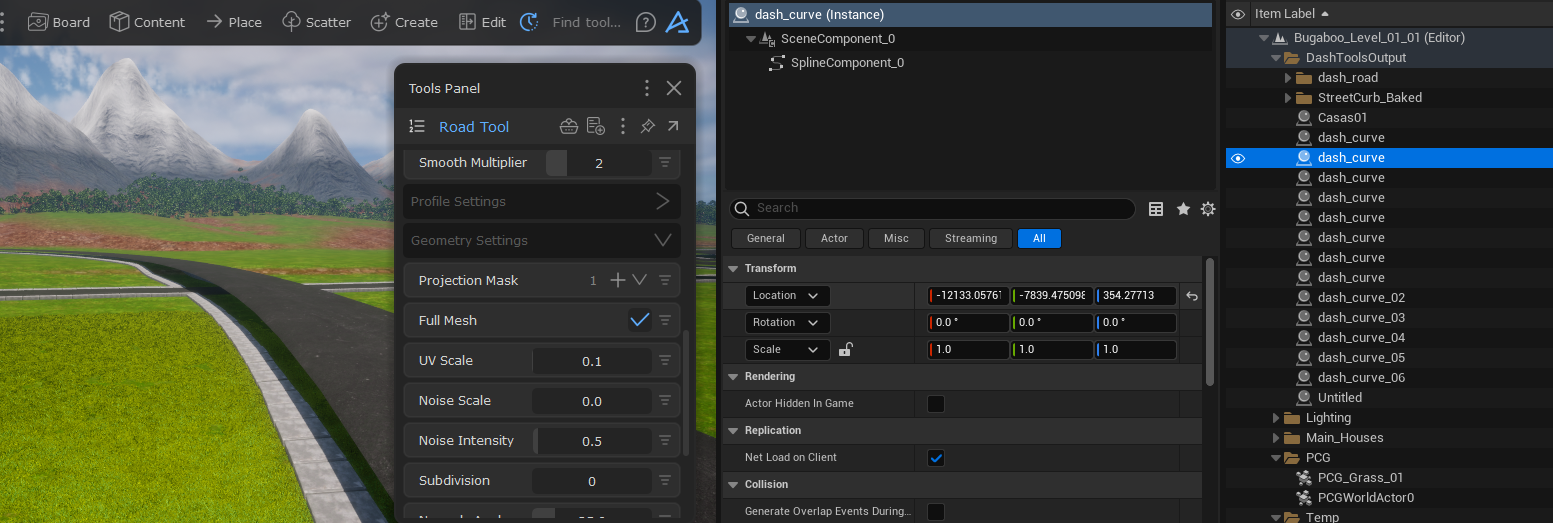
Task: Open the Place tools menu
Action: [234, 22]
